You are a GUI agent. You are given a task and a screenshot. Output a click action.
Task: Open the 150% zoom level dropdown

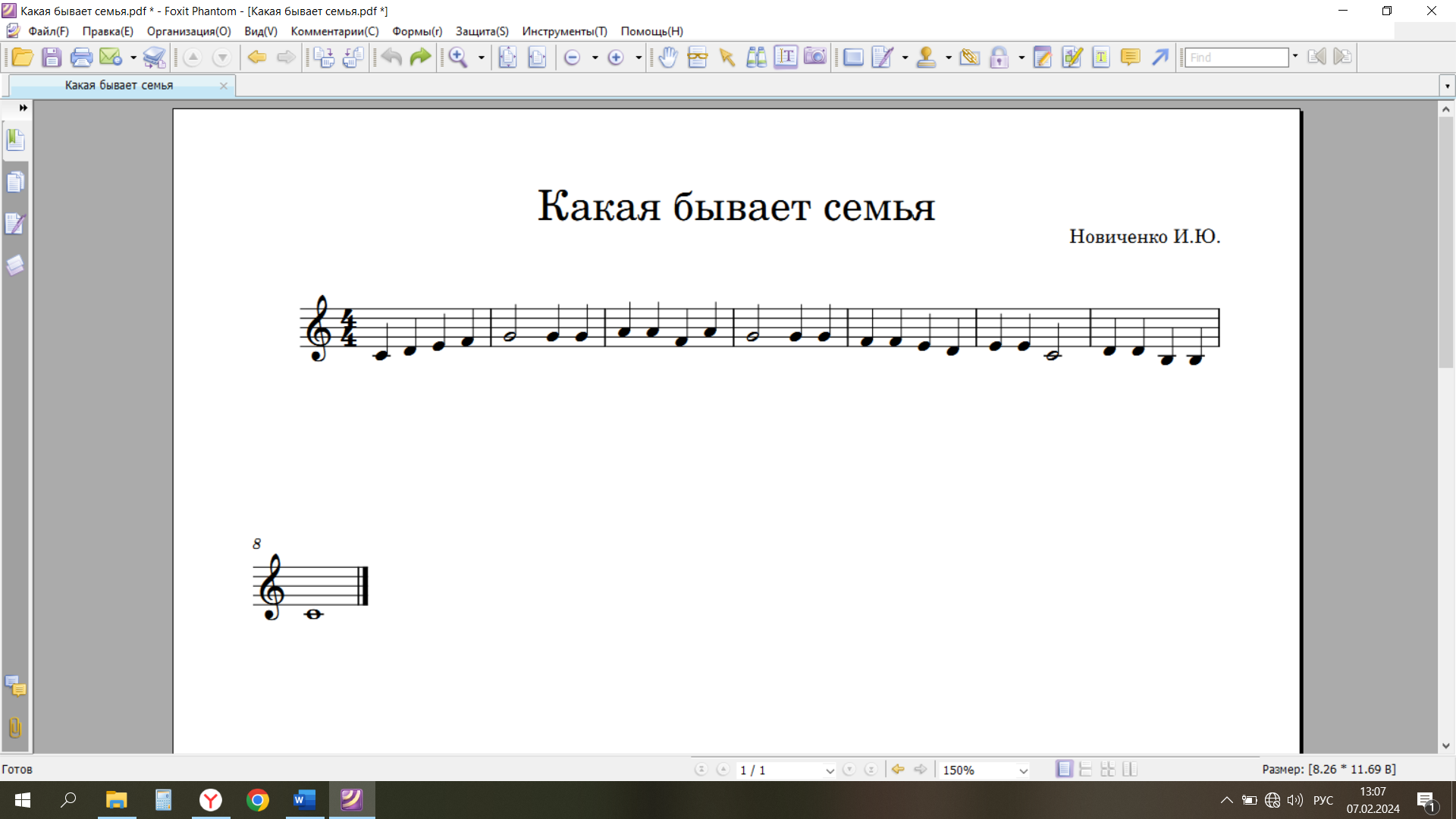[x=1023, y=770]
